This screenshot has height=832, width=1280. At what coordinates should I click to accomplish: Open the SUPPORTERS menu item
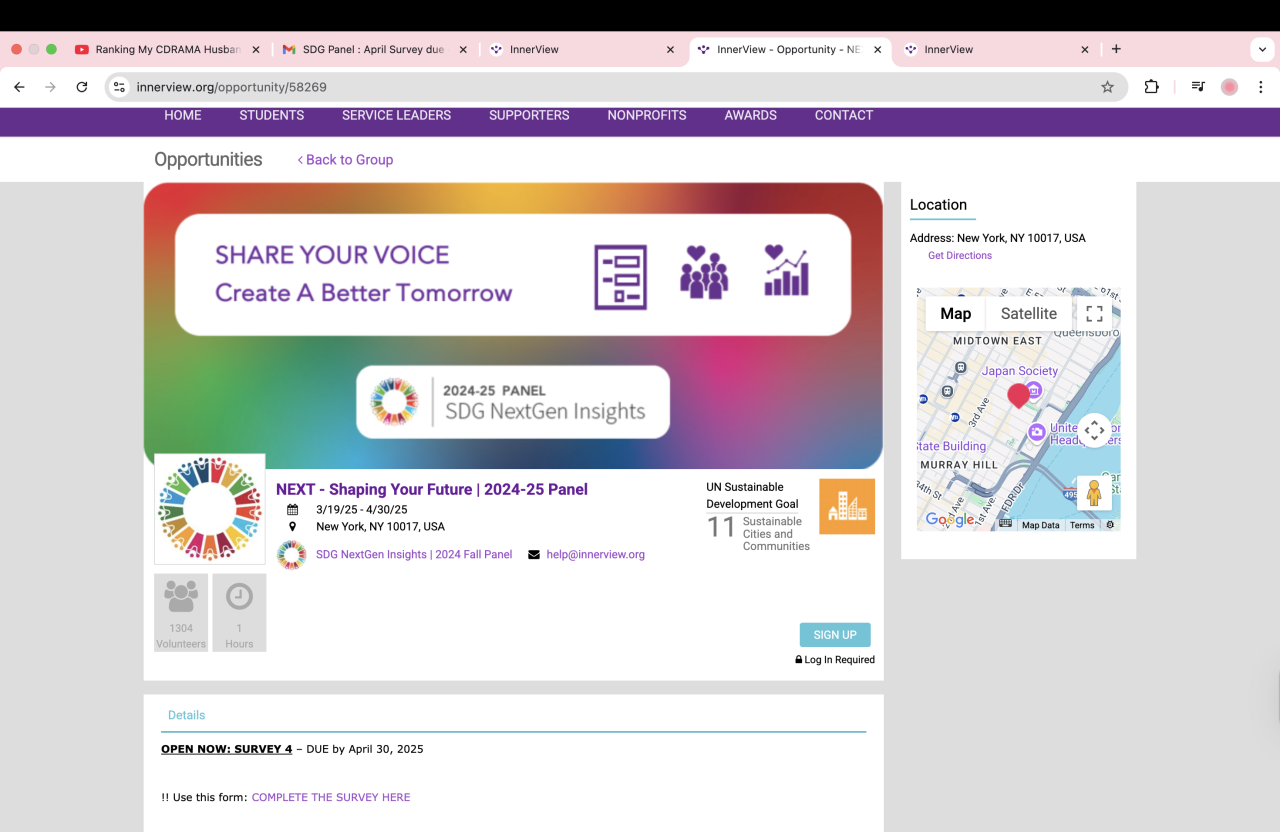(x=529, y=115)
